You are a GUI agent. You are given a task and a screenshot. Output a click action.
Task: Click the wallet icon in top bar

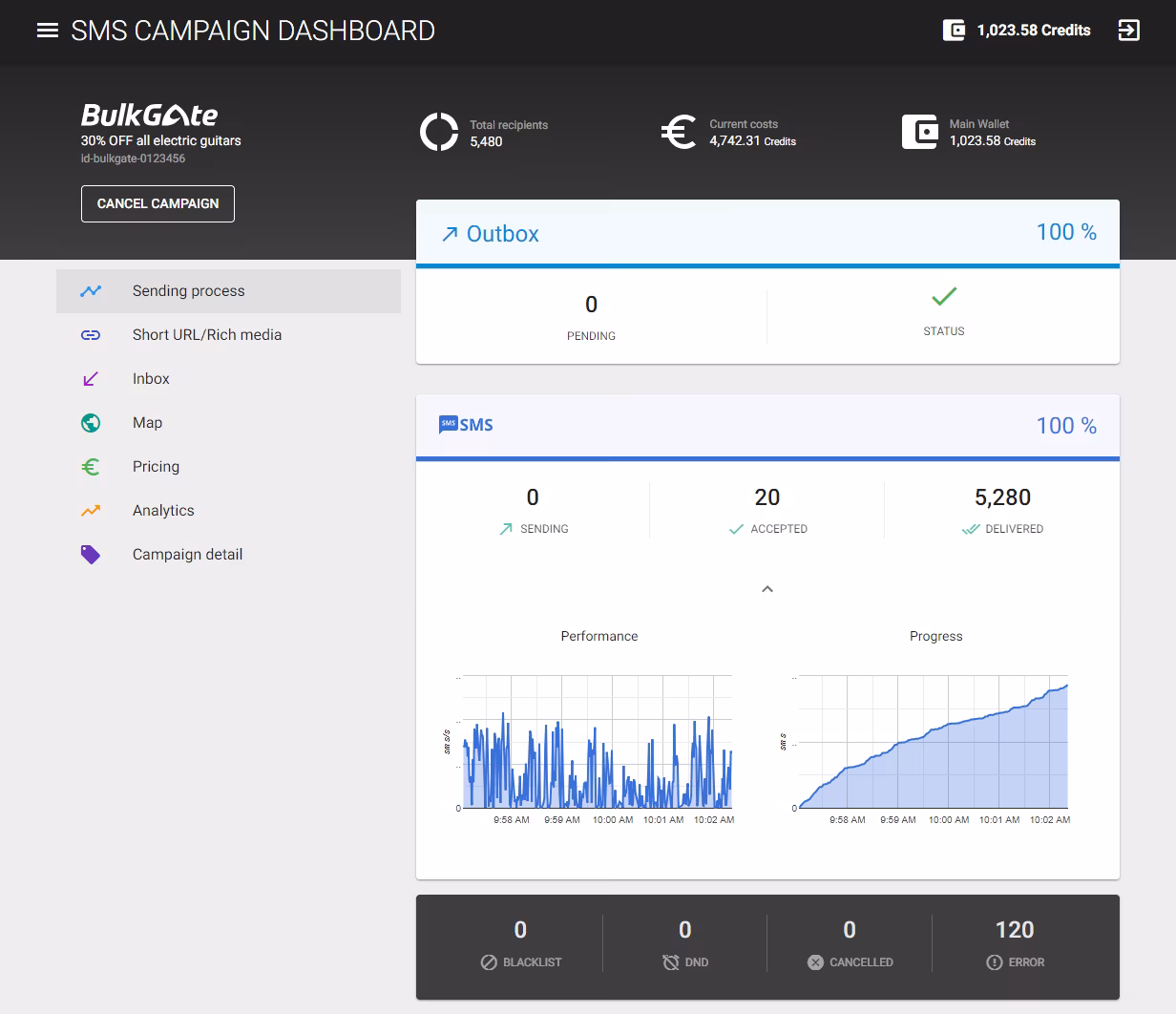click(x=954, y=31)
